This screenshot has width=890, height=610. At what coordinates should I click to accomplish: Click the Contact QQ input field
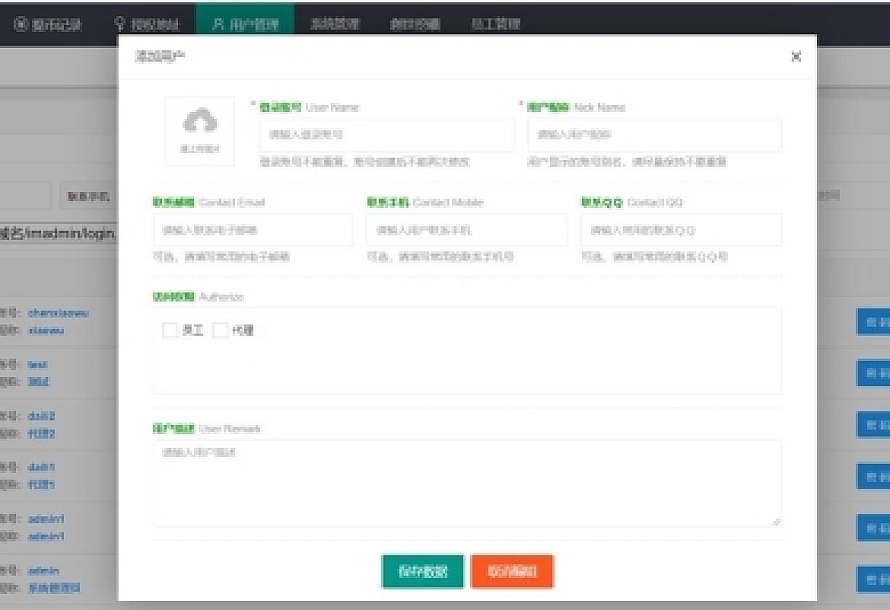point(681,230)
